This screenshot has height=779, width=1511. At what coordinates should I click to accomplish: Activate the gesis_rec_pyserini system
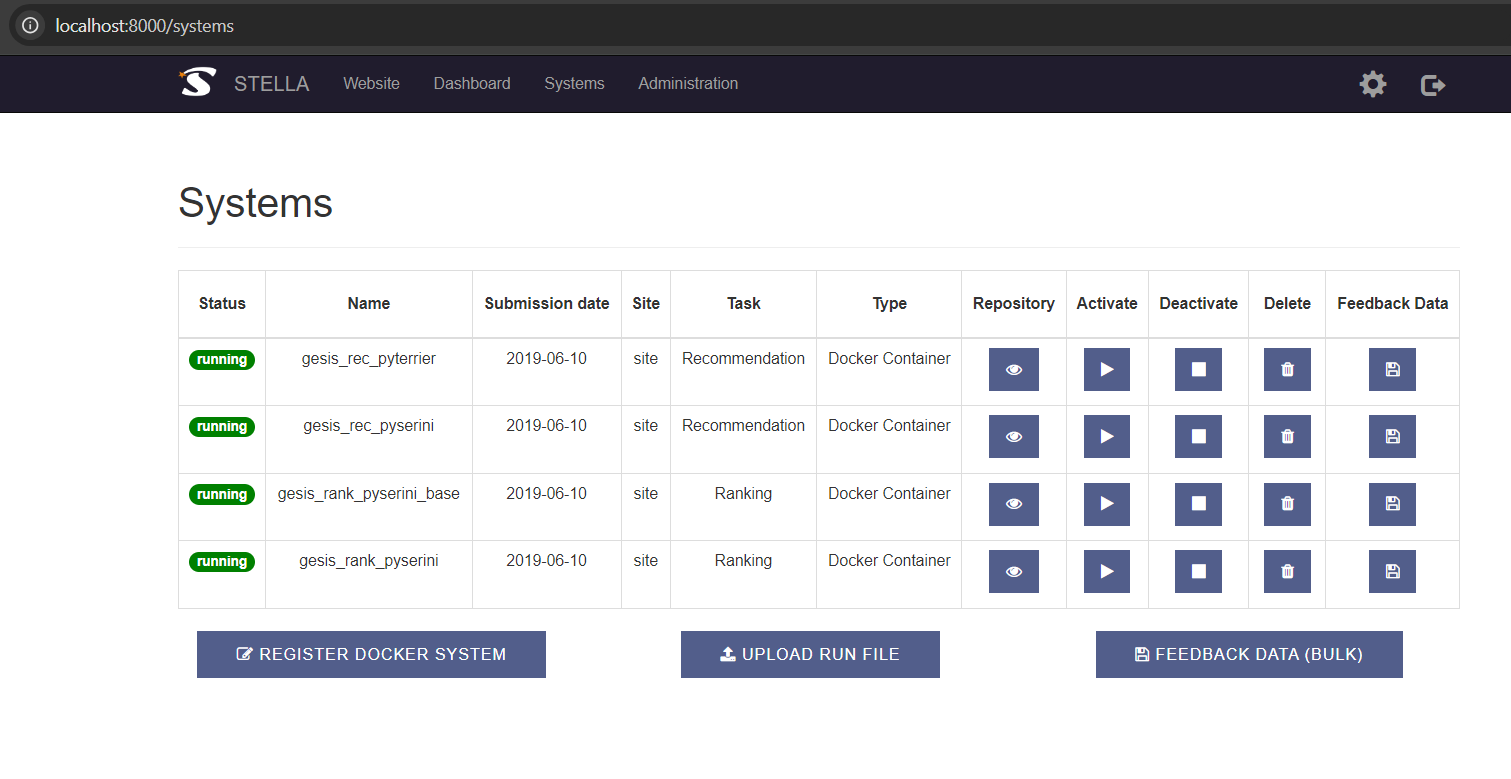point(1106,436)
